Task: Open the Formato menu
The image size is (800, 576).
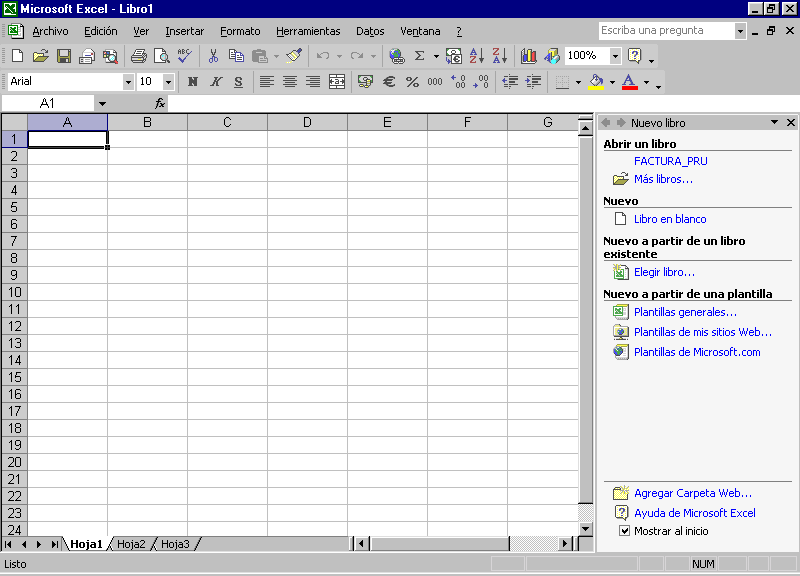Action: point(240,31)
